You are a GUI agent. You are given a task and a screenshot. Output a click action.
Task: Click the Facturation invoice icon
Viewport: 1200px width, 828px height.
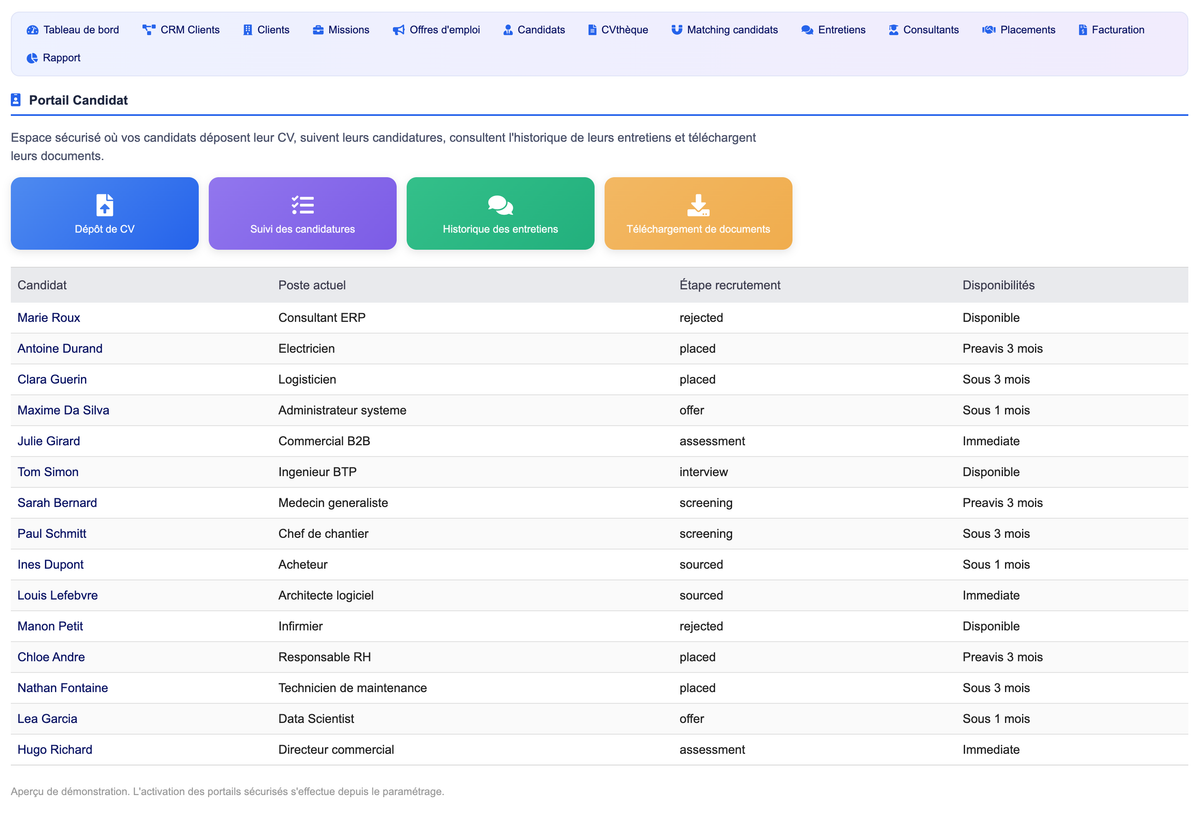[1083, 30]
